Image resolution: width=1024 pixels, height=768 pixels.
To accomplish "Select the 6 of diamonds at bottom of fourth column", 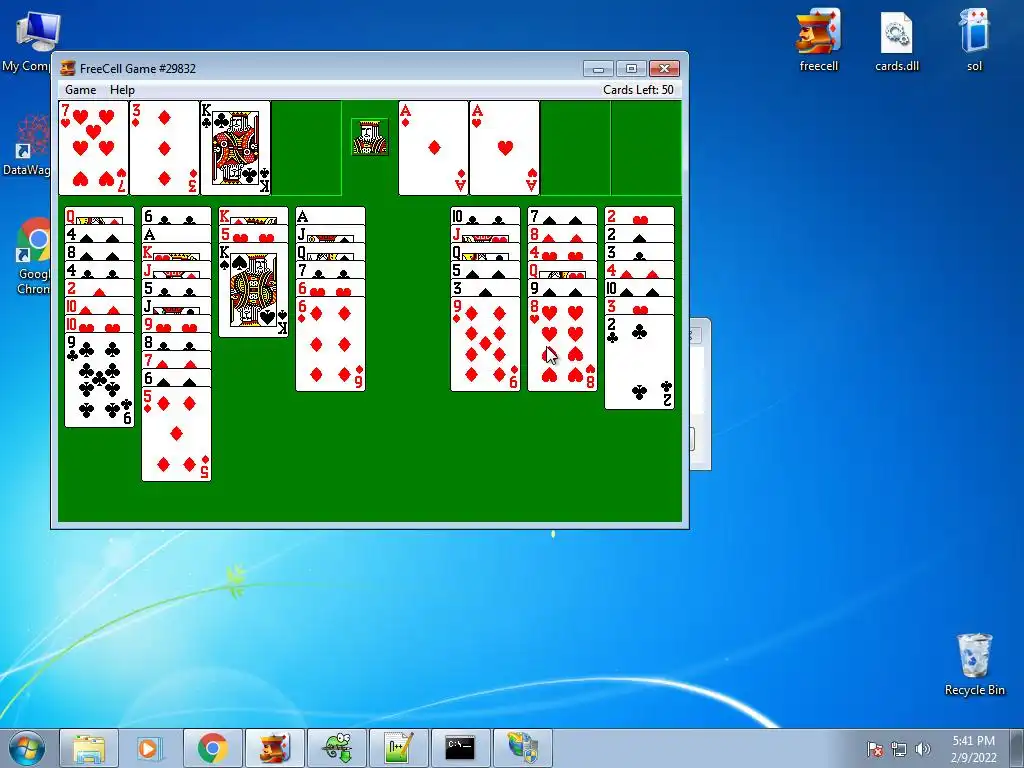I will coord(330,344).
